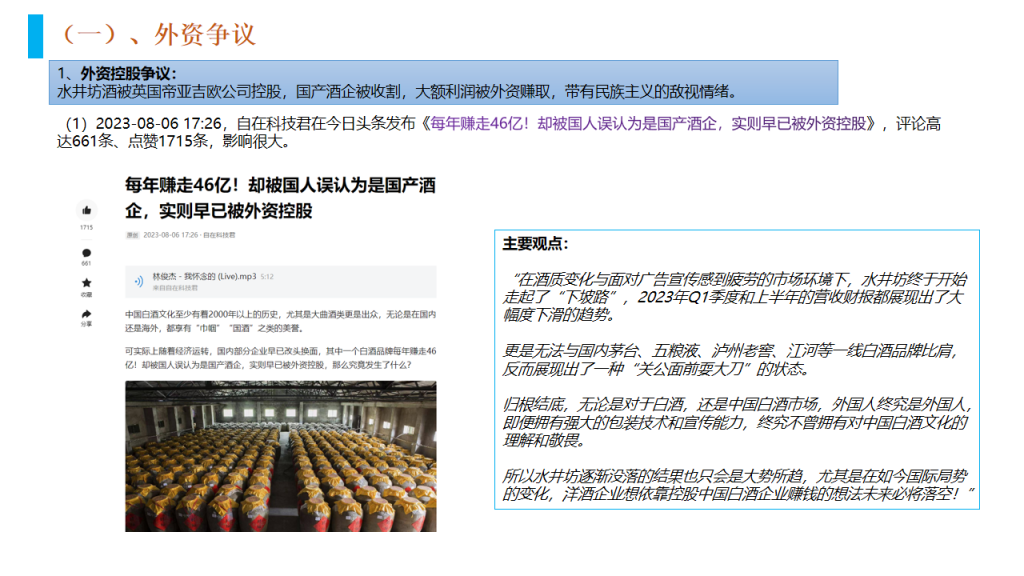The width and height of the screenshot is (1024, 576).
Task: Click the thumbs-up like icon
Action: pyautogui.click(x=87, y=210)
